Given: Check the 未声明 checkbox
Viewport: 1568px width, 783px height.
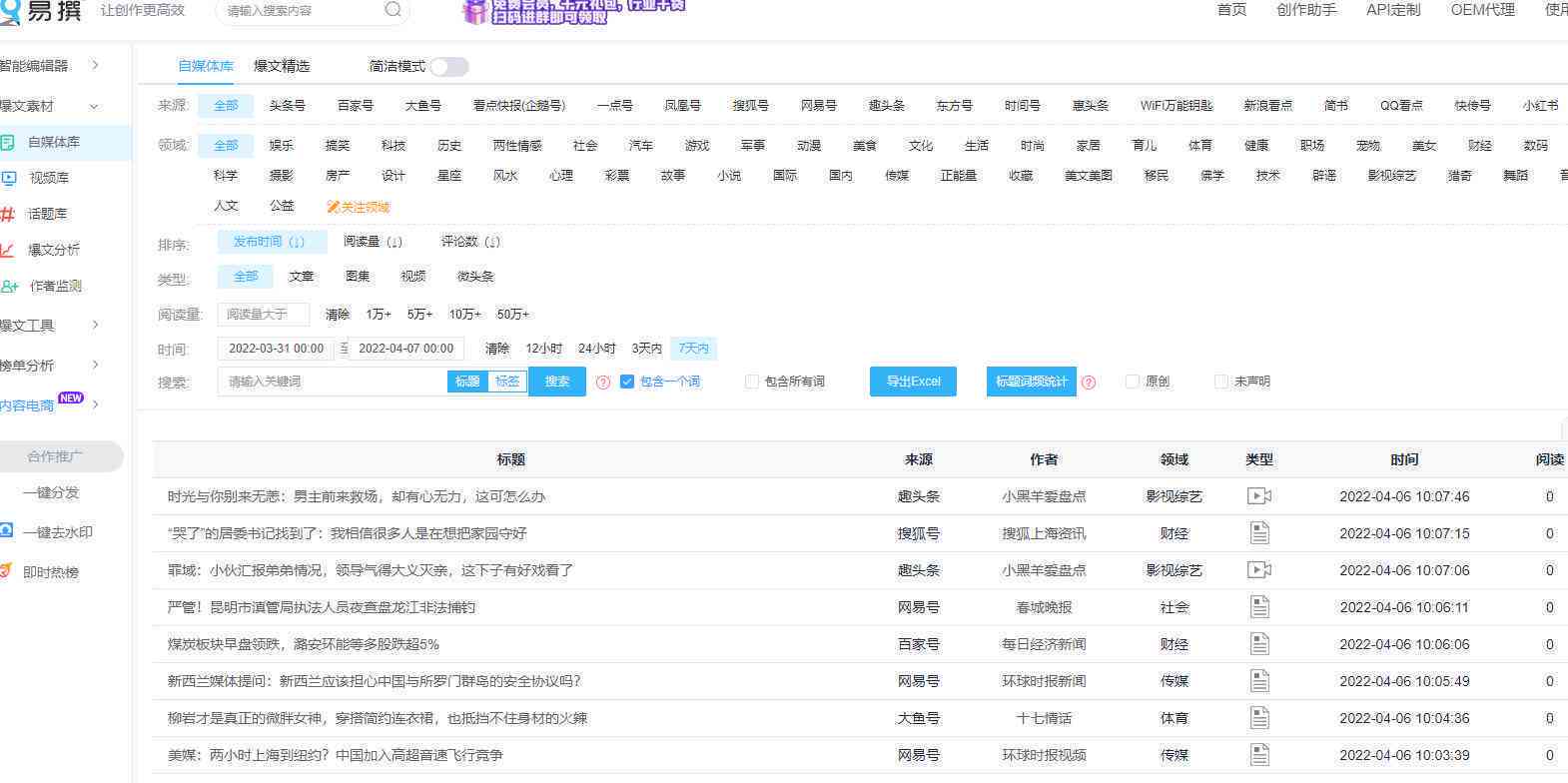Looking at the screenshot, I should point(1221,382).
